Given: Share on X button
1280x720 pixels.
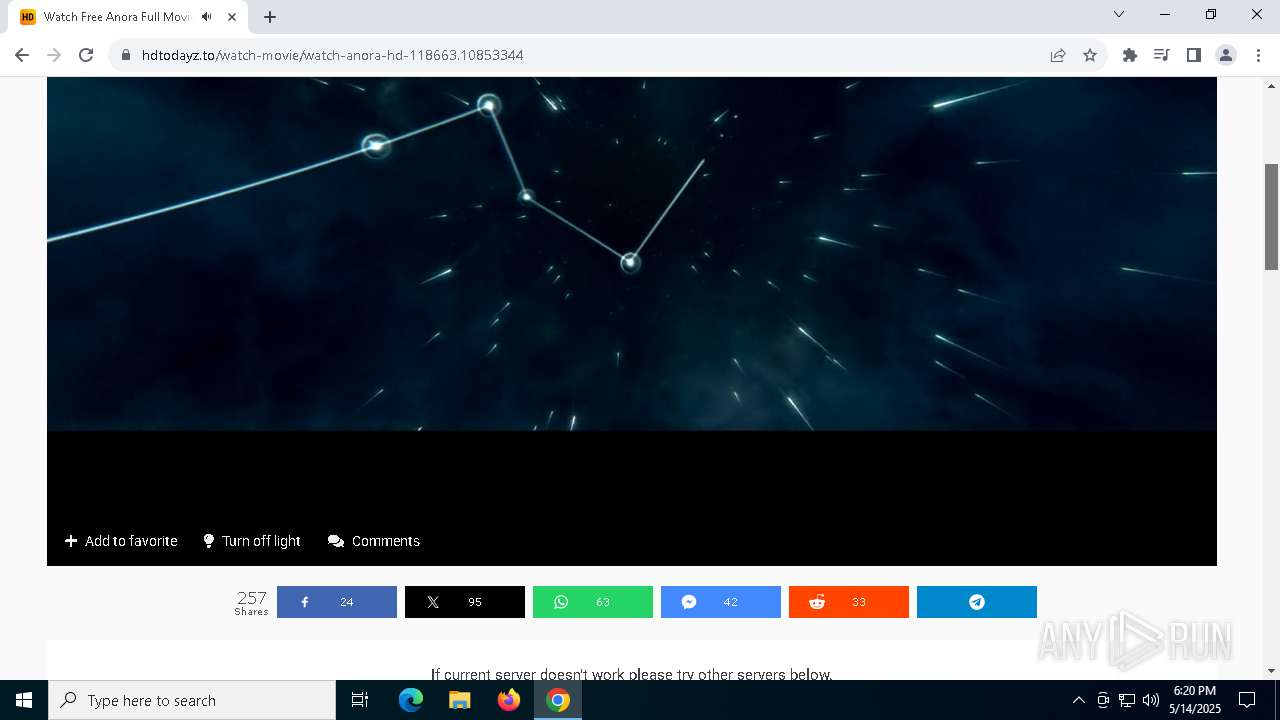Looking at the screenshot, I should pos(465,602).
